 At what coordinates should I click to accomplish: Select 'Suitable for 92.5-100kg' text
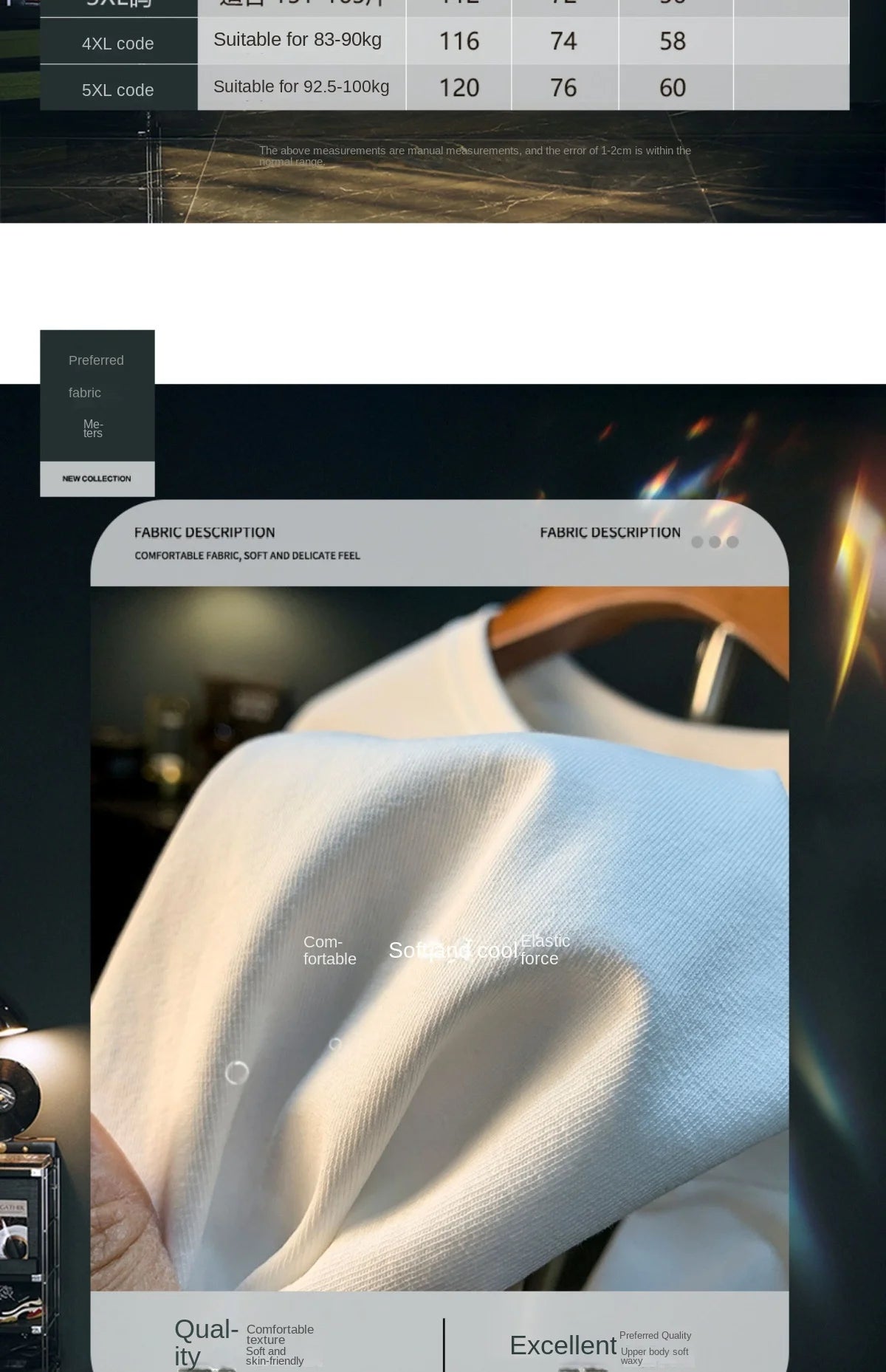click(x=301, y=87)
